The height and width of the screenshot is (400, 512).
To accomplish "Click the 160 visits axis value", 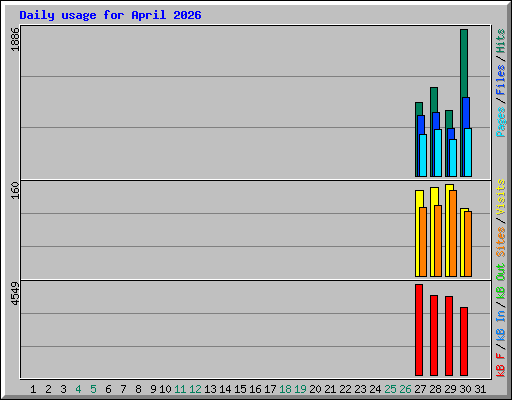I will 15,190.
